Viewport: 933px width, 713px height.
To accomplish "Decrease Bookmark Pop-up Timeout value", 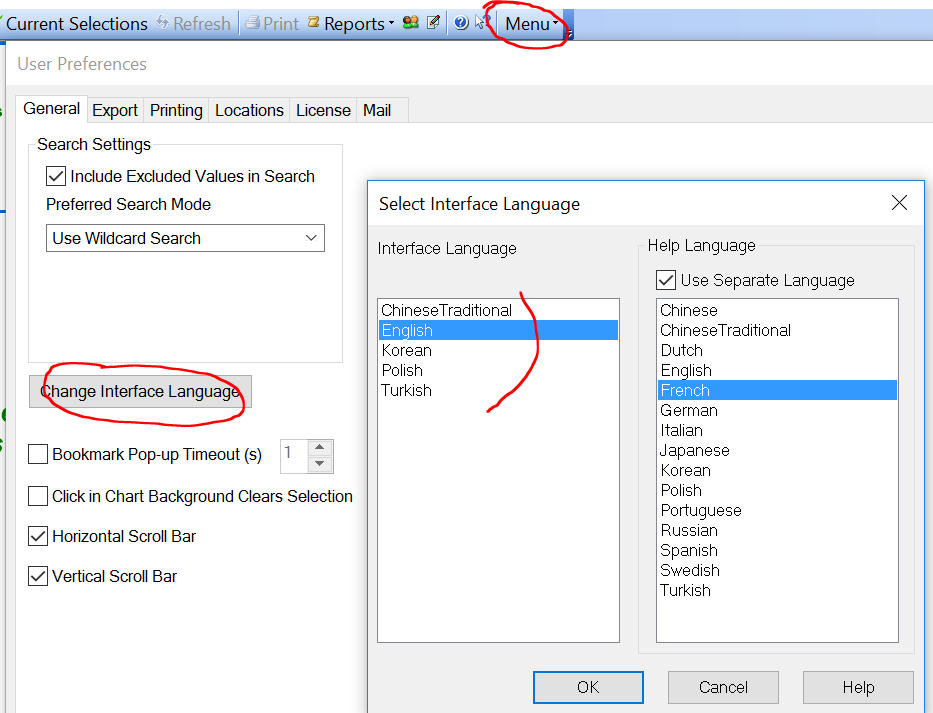I will click(320, 464).
